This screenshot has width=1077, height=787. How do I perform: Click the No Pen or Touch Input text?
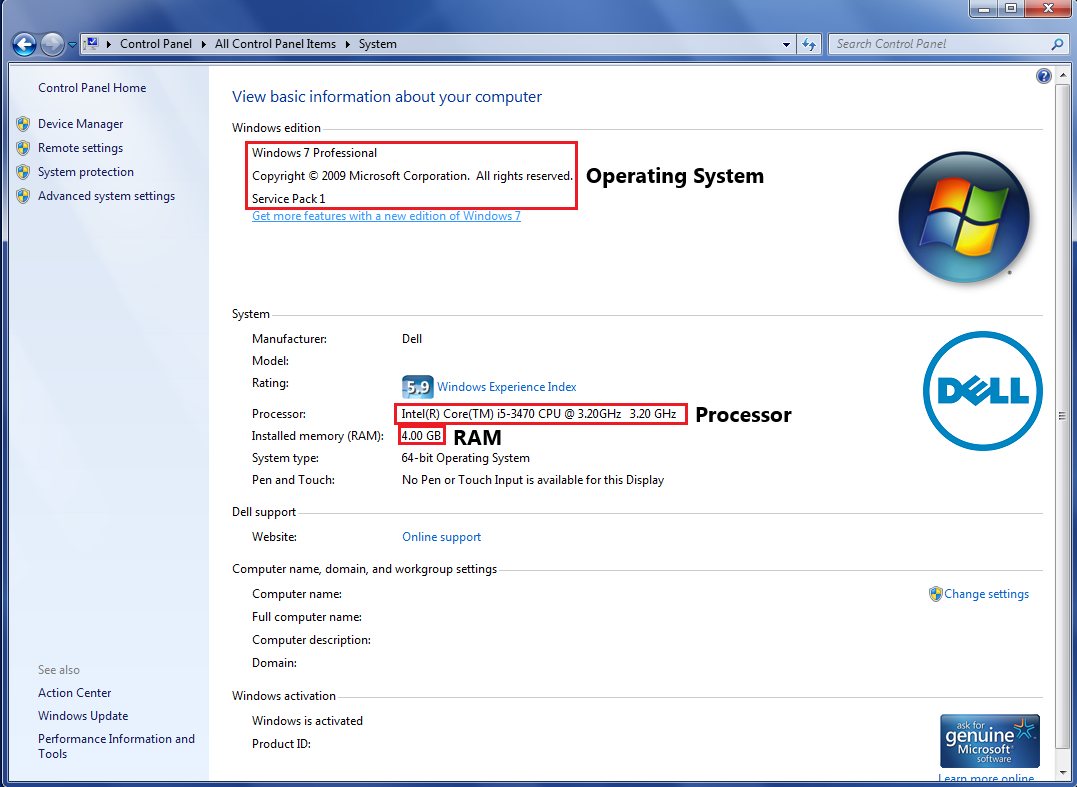tap(533, 480)
